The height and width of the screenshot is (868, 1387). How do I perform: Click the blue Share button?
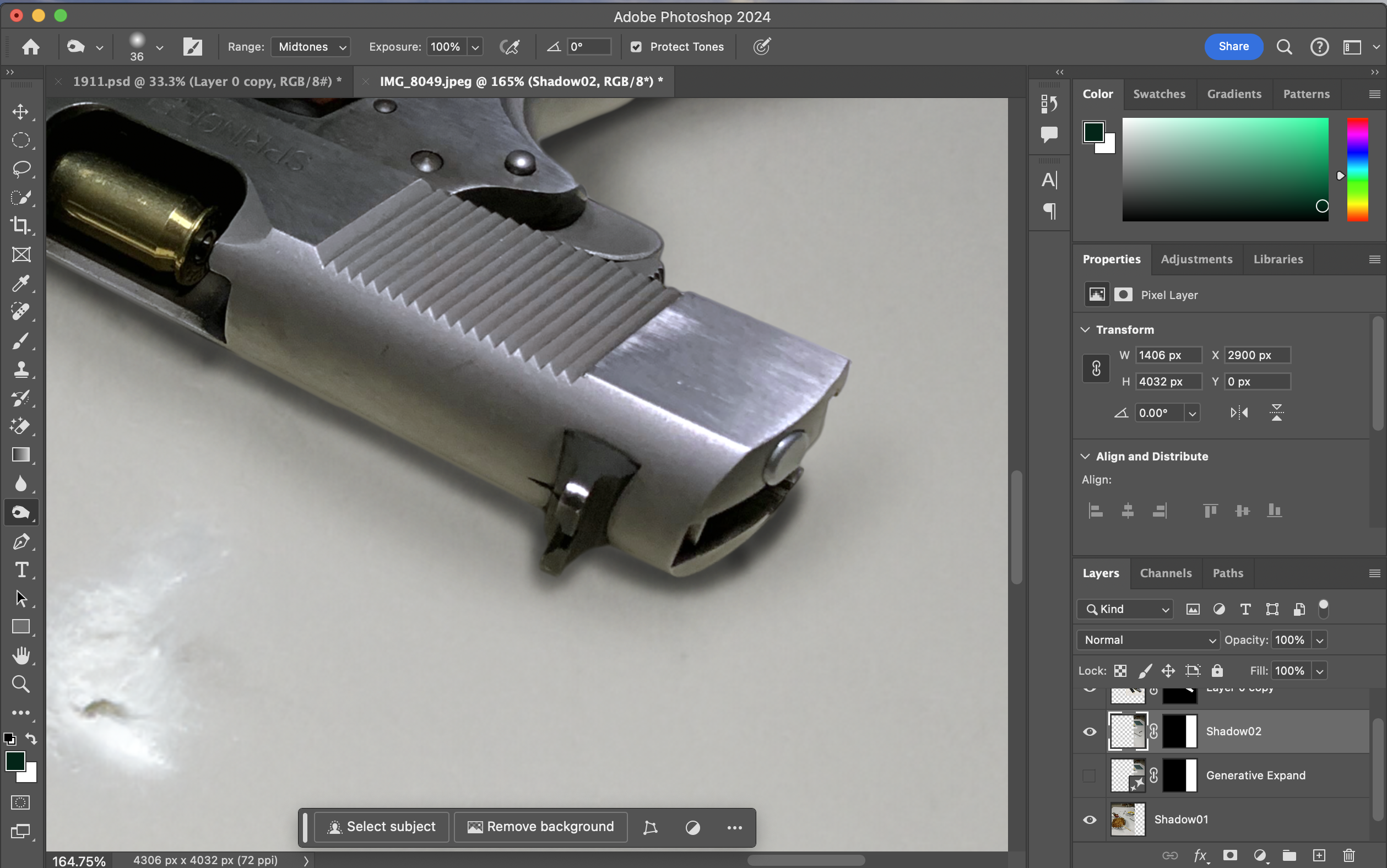pos(1233,46)
